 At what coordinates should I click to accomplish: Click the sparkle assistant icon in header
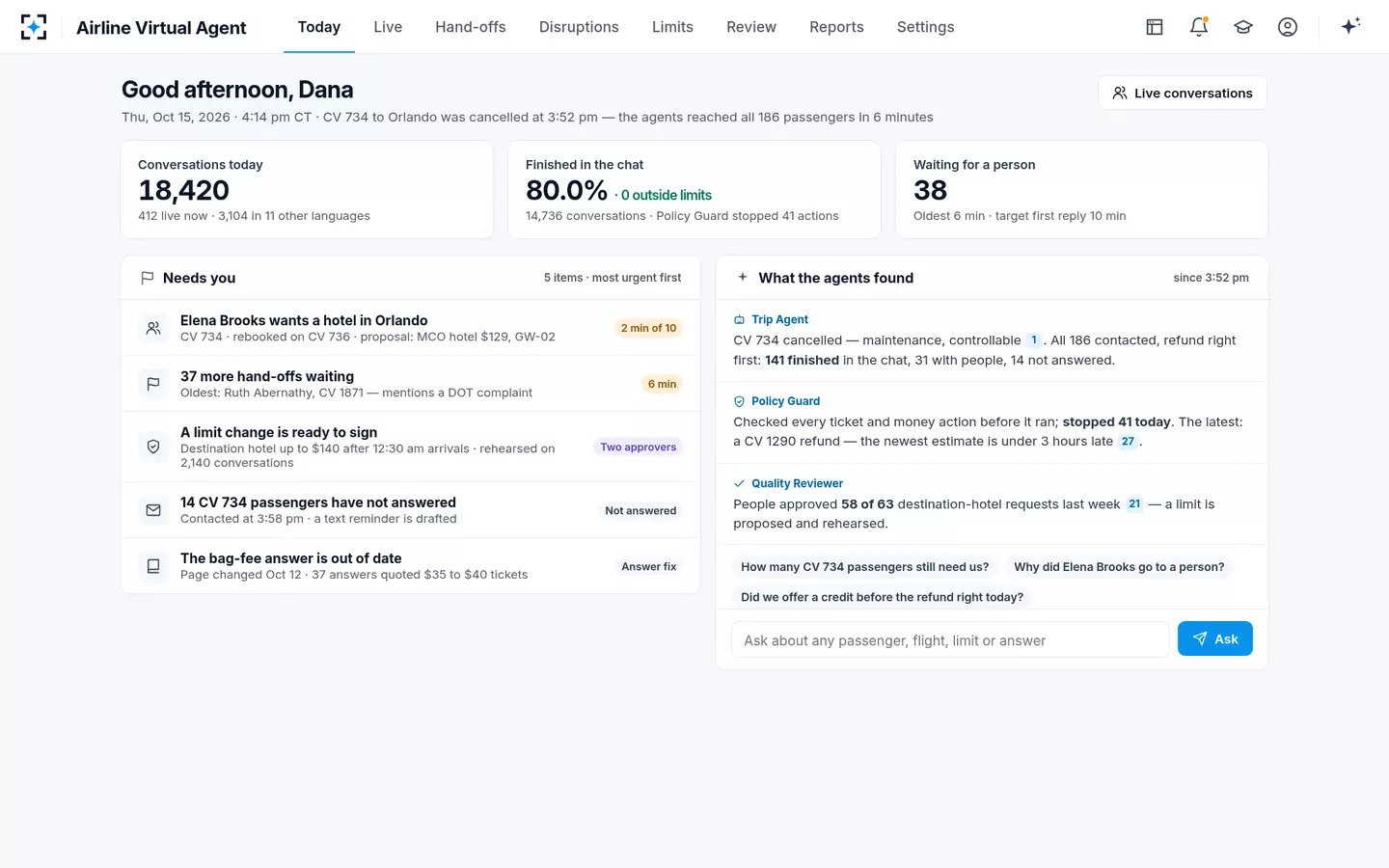[1350, 26]
